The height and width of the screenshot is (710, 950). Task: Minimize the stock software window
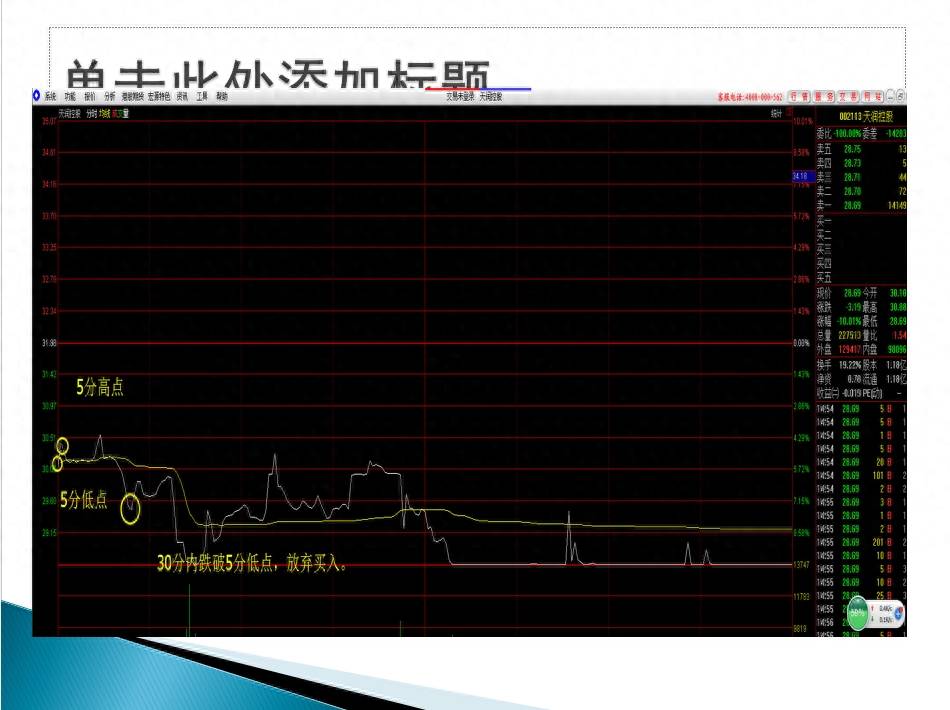click(891, 96)
